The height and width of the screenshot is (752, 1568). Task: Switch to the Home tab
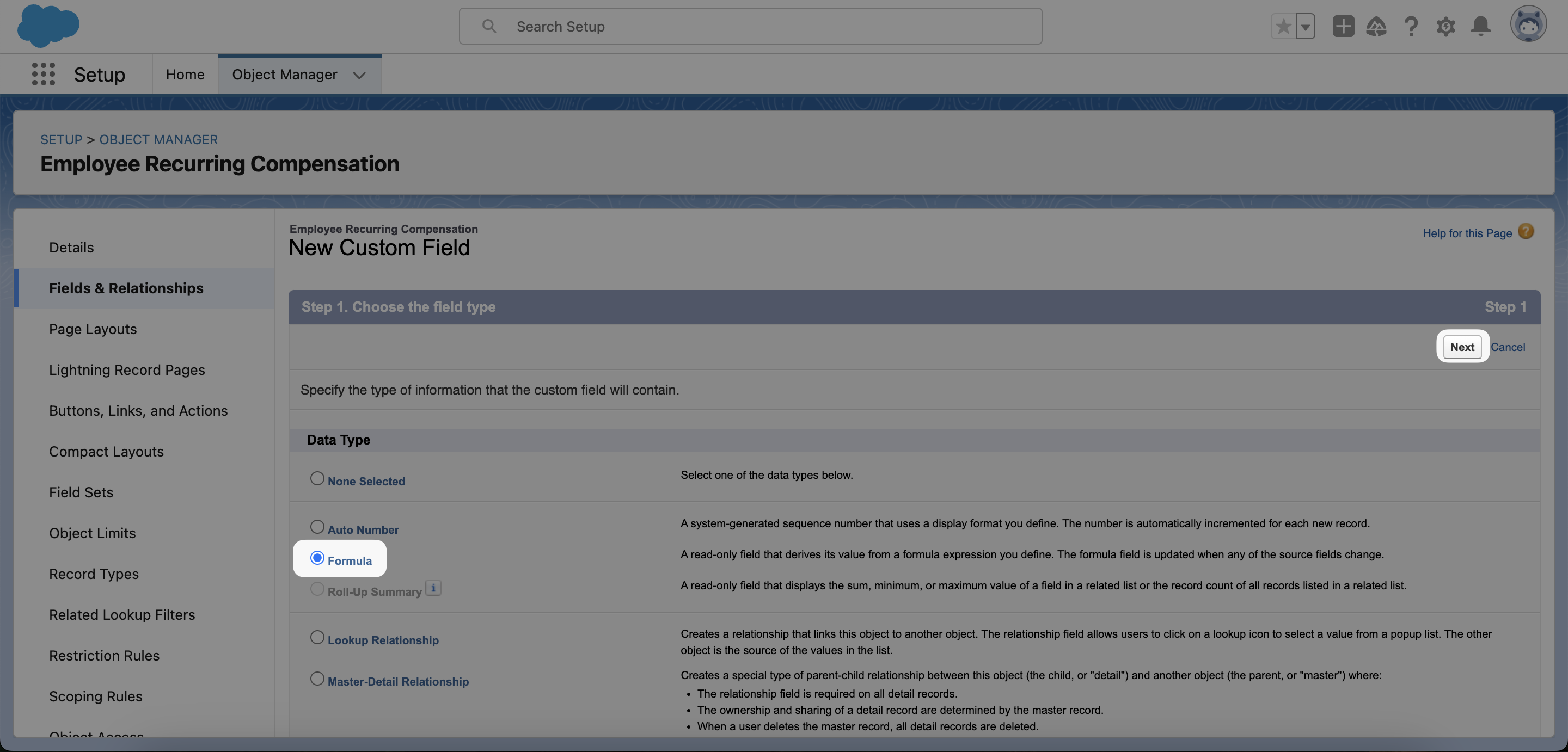tap(185, 74)
